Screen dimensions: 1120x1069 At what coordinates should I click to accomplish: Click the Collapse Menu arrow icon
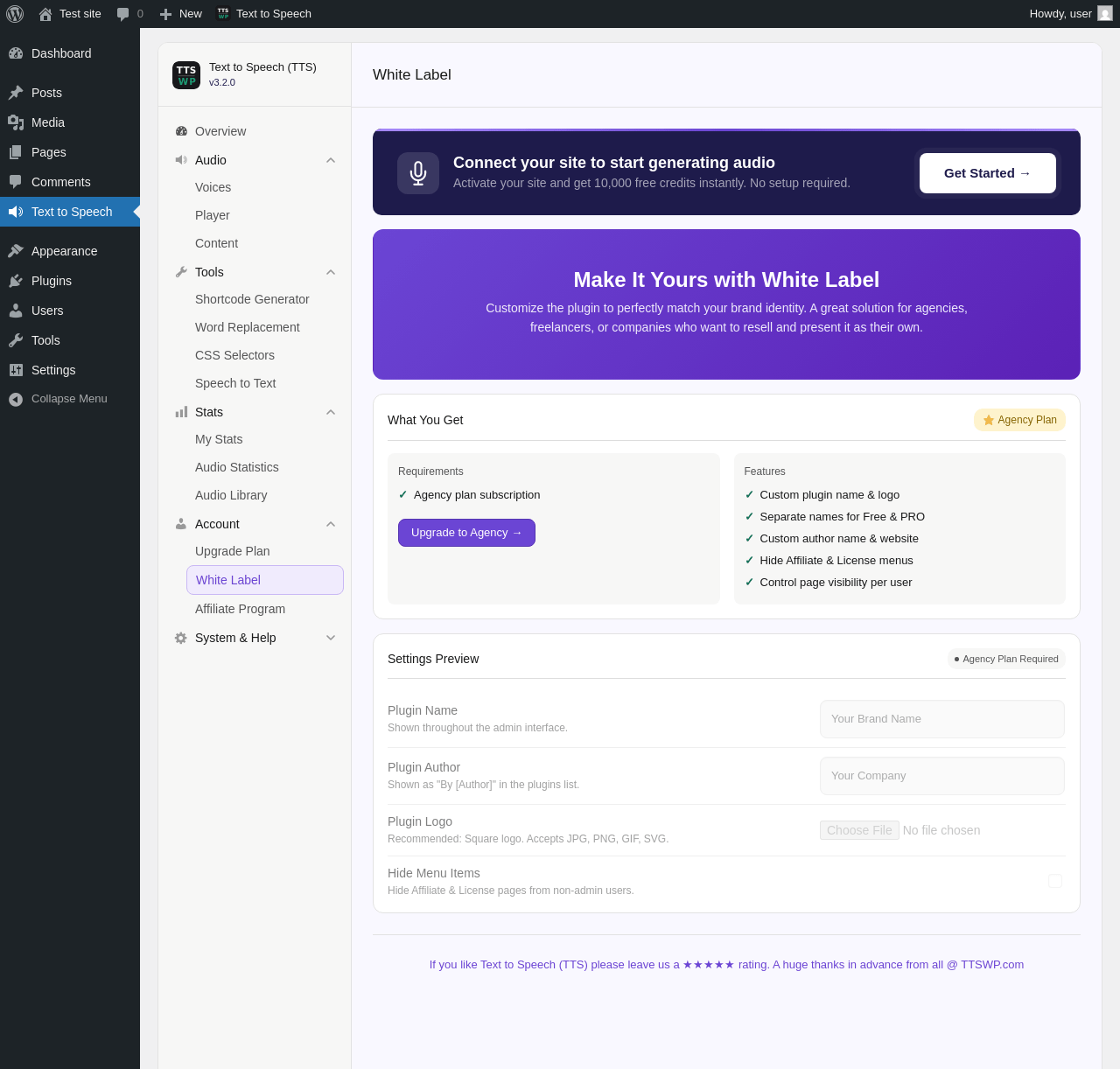[16, 399]
